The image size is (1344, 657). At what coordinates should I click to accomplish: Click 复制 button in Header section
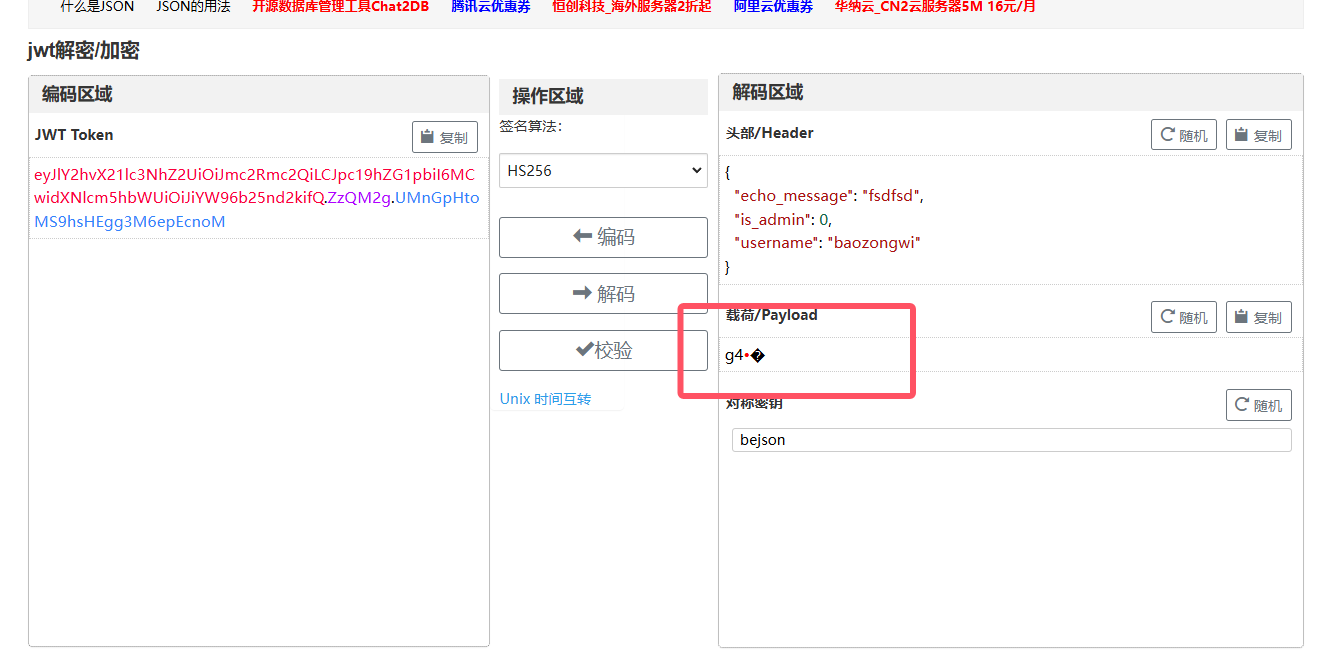pos(1259,135)
